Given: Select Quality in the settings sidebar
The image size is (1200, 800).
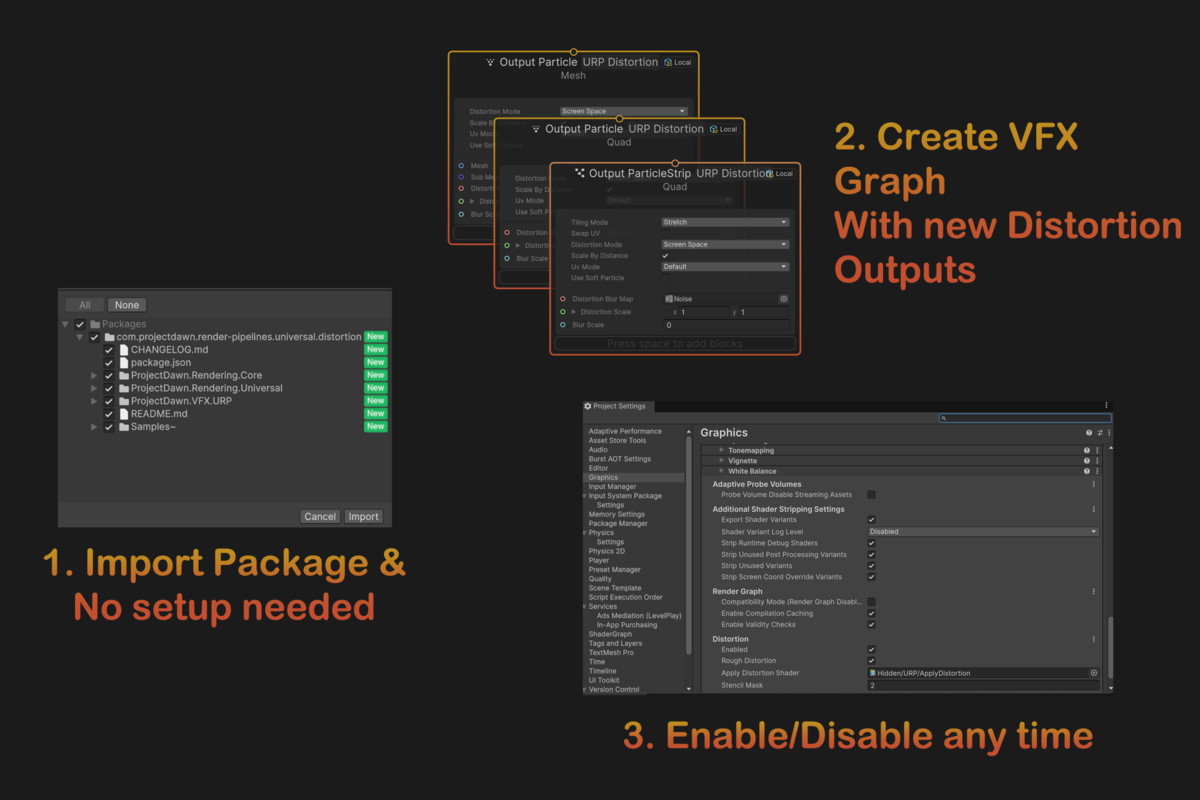Looking at the screenshot, I should click(600, 579).
